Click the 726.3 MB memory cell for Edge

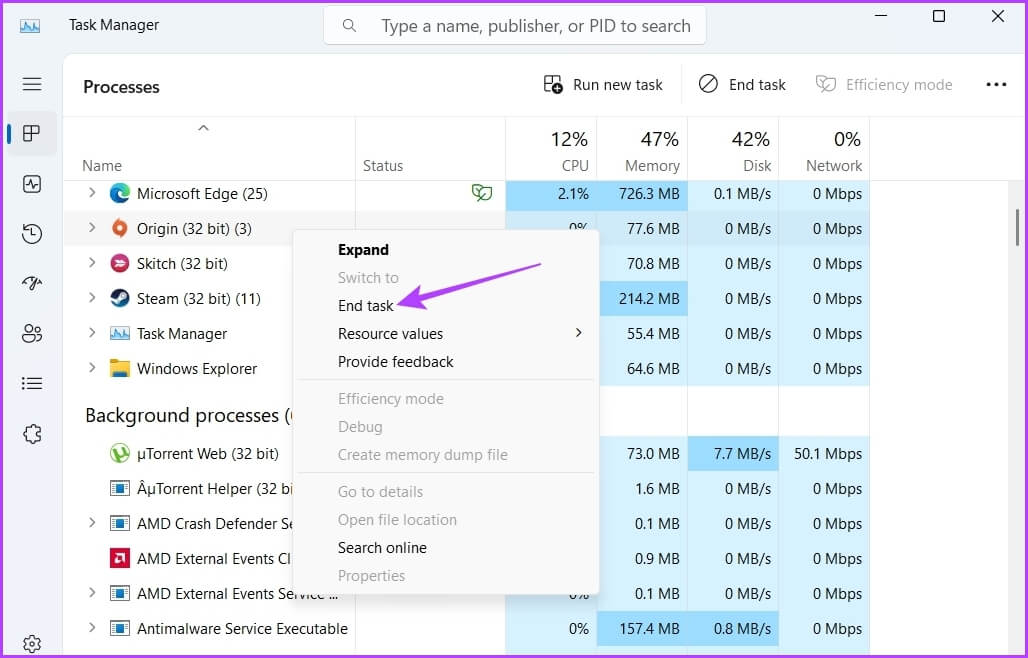[642, 193]
